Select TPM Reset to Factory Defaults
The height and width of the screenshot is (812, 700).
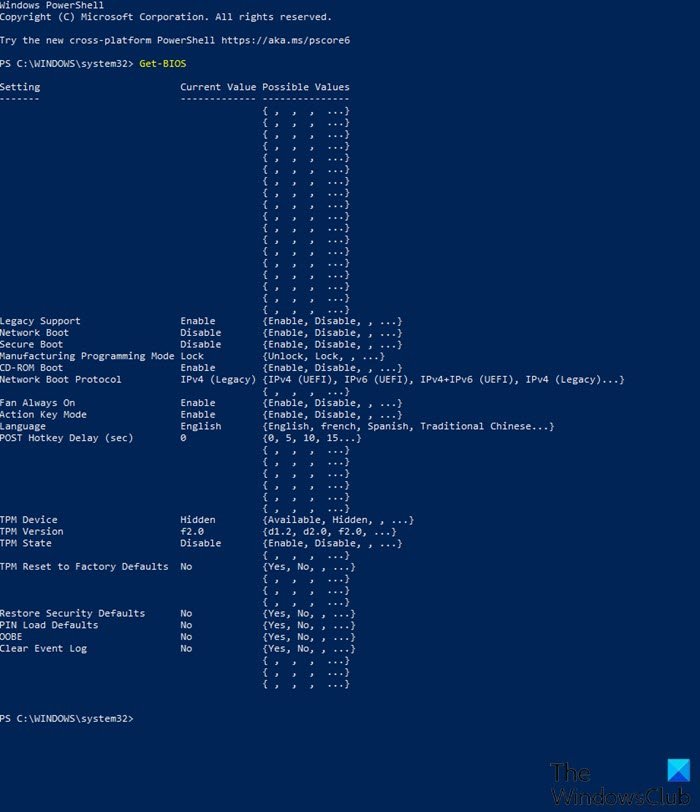coord(84,566)
